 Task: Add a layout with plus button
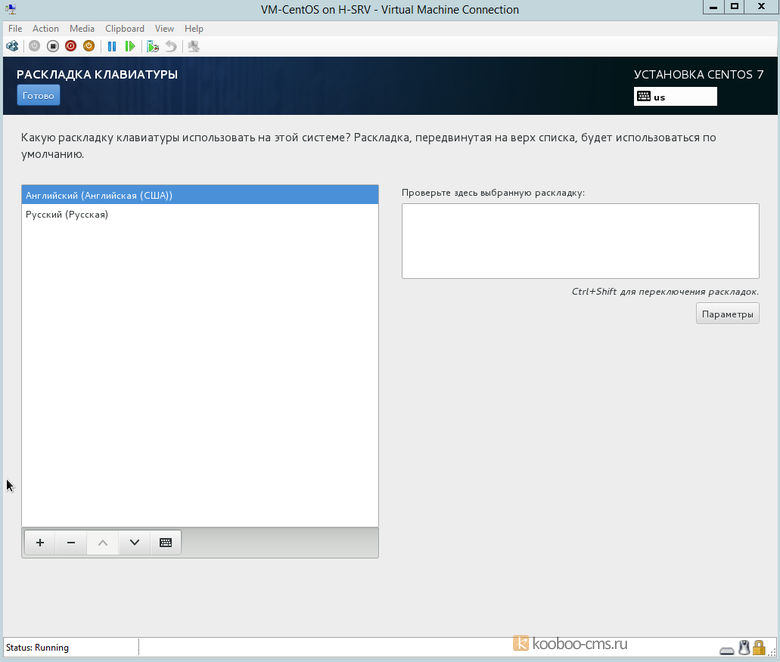40,542
